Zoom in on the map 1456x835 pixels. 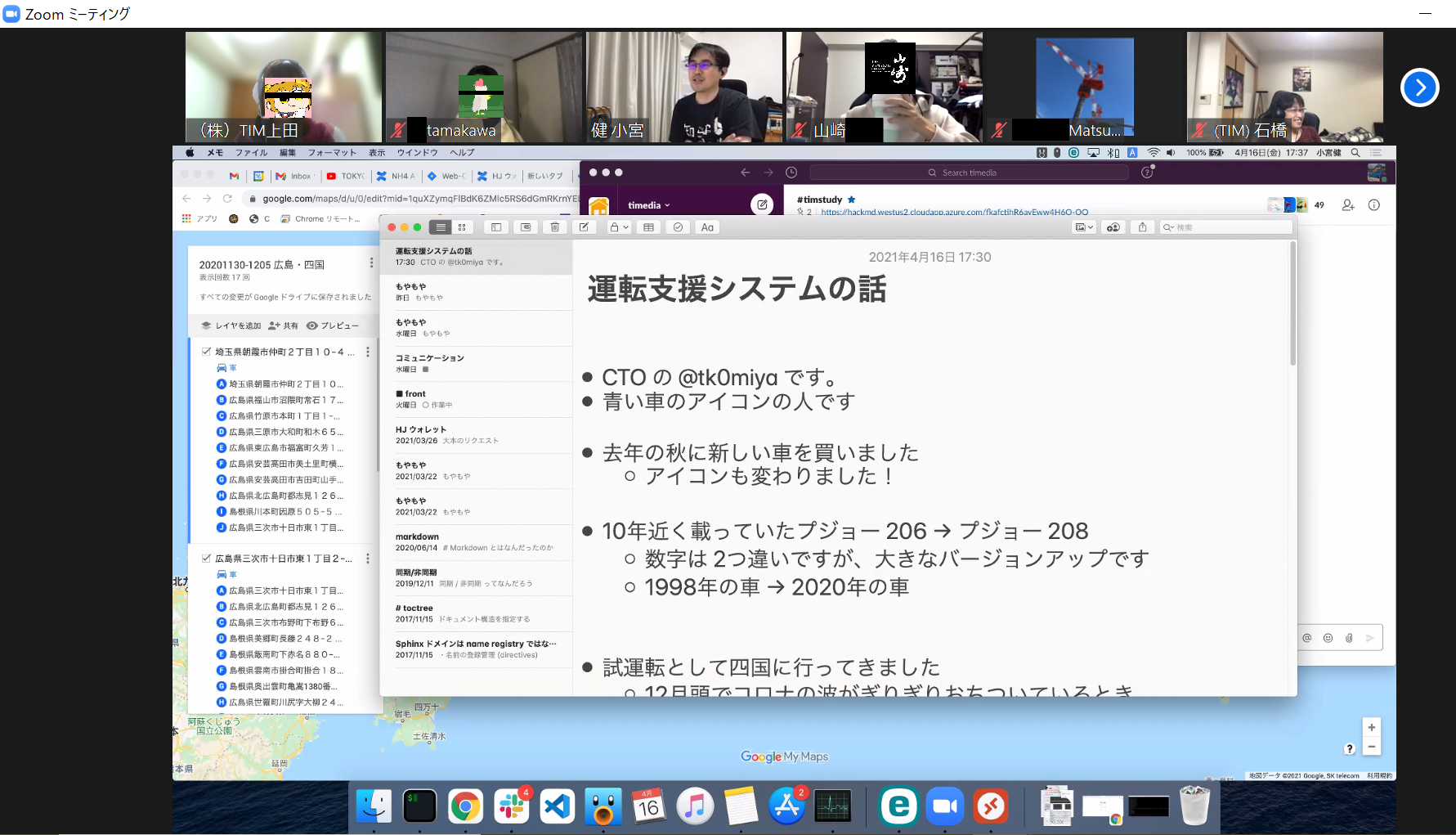click(1372, 727)
